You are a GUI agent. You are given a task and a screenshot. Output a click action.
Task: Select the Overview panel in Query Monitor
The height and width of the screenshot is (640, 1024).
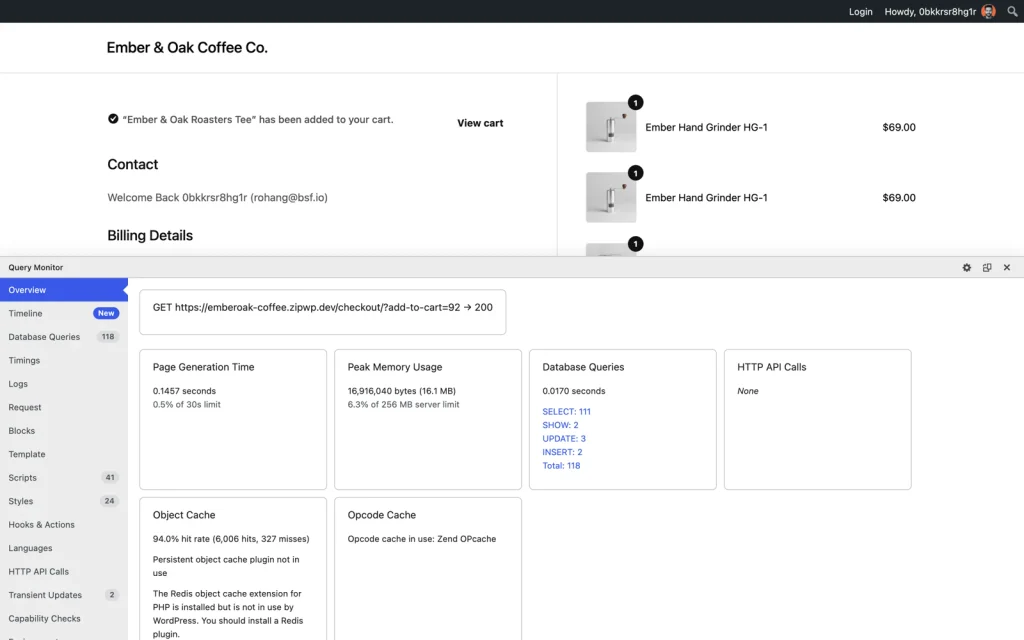[63, 290]
